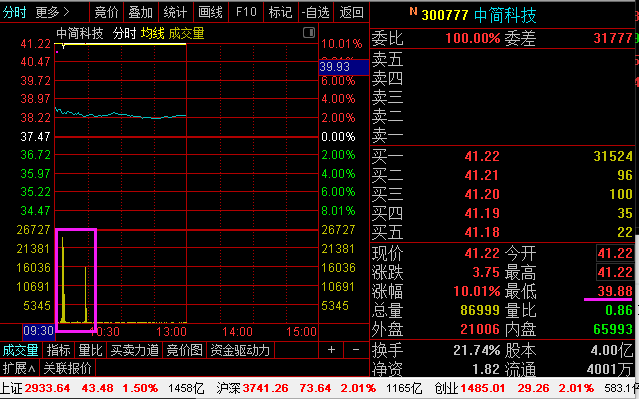Click the 股本 value 4.00亿
The height and width of the screenshot is (399, 639).
pos(611,350)
